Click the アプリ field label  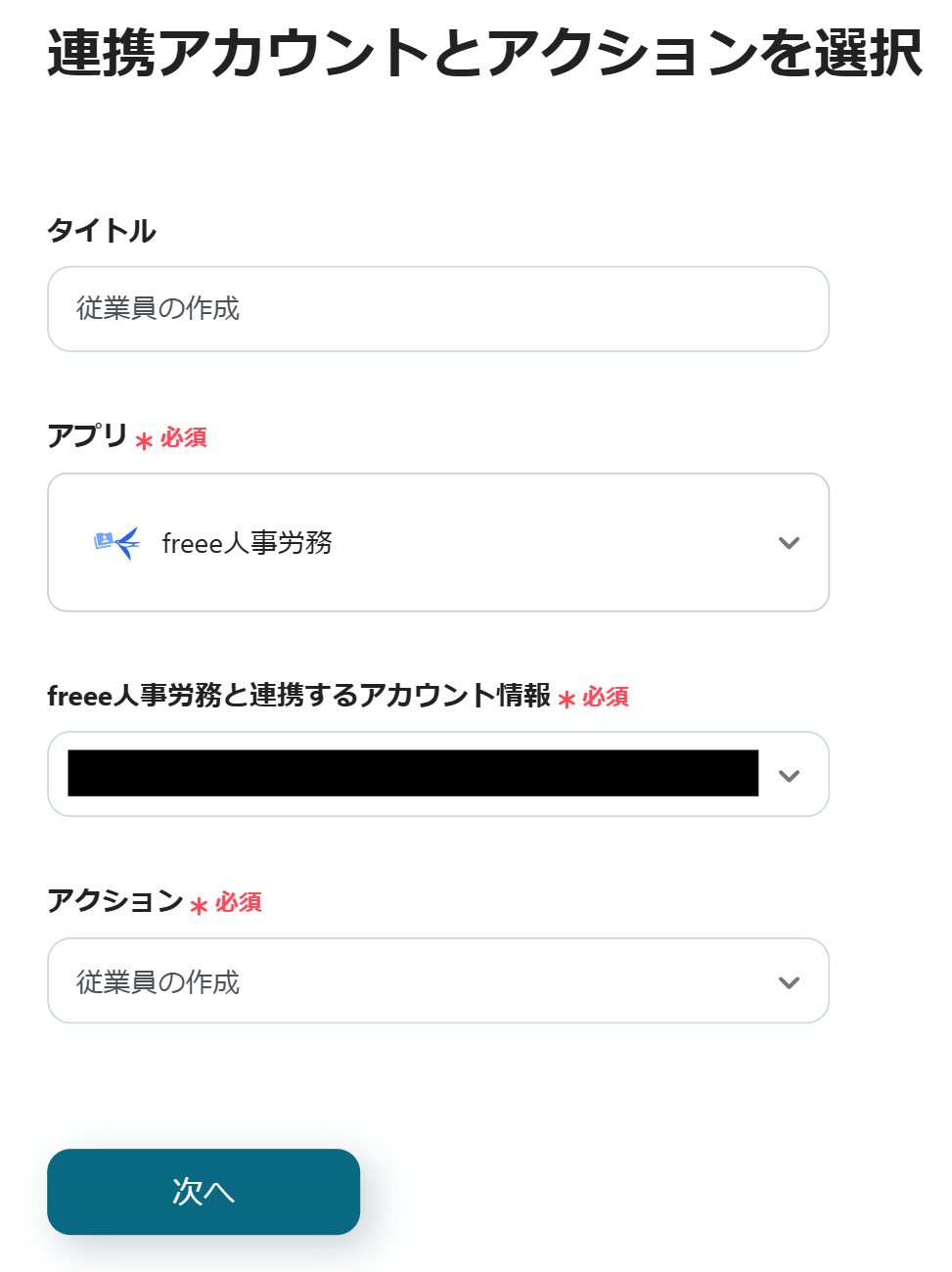click(87, 435)
